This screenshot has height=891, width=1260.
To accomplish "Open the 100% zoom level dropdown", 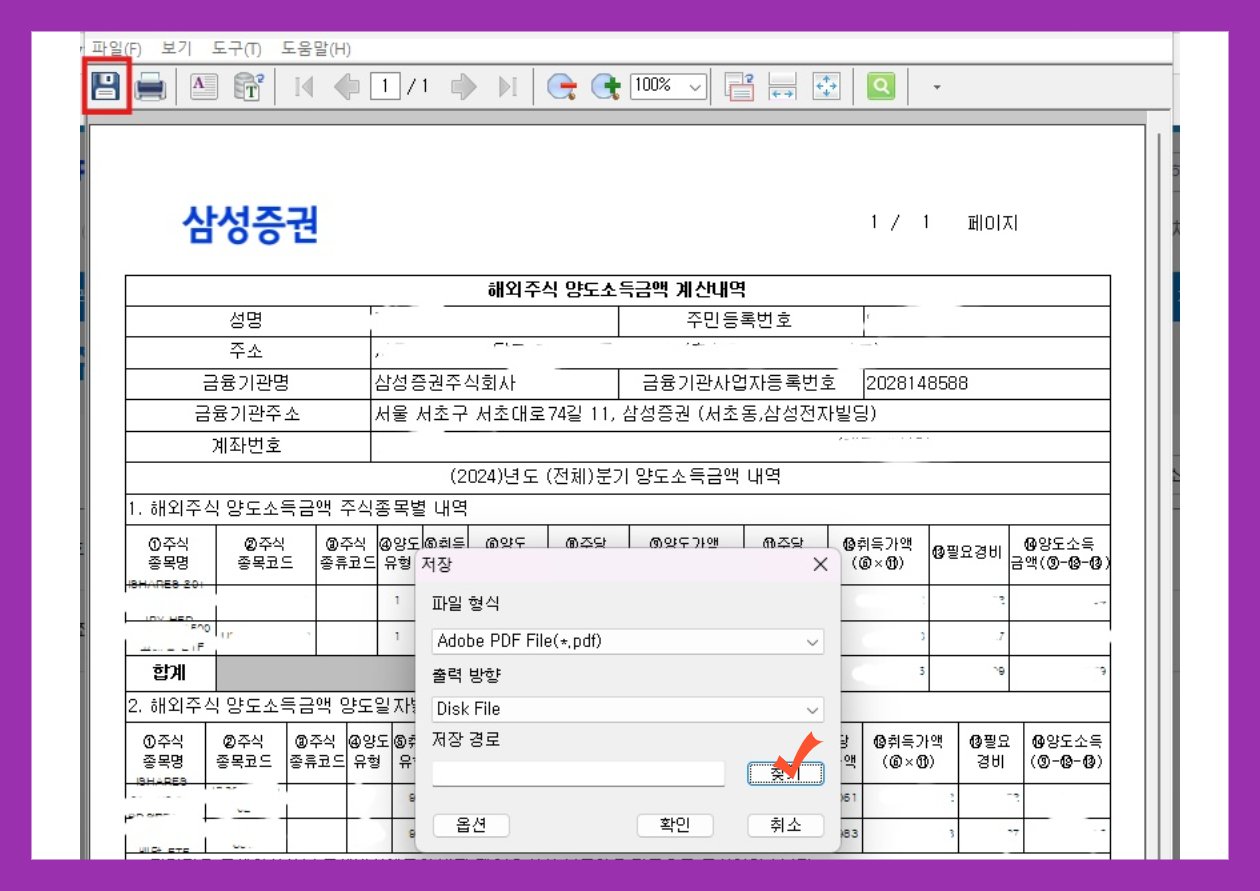I will click(669, 86).
